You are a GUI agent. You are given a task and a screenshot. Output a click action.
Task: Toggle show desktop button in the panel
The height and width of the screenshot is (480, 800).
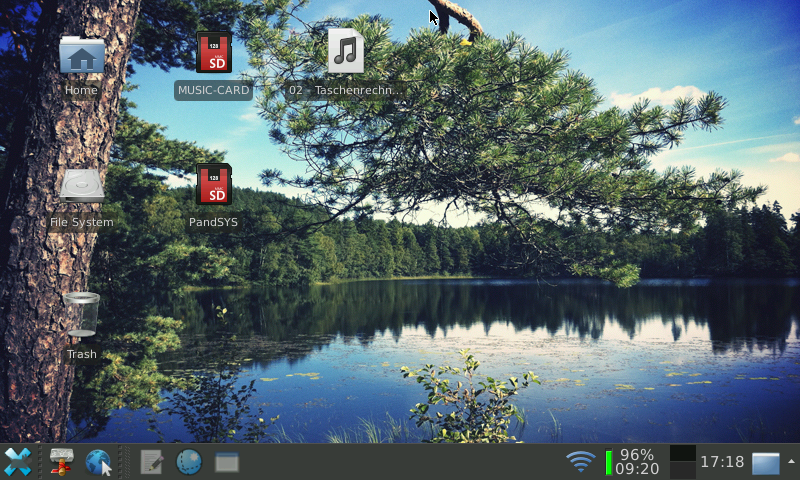(x=765, y=462)
